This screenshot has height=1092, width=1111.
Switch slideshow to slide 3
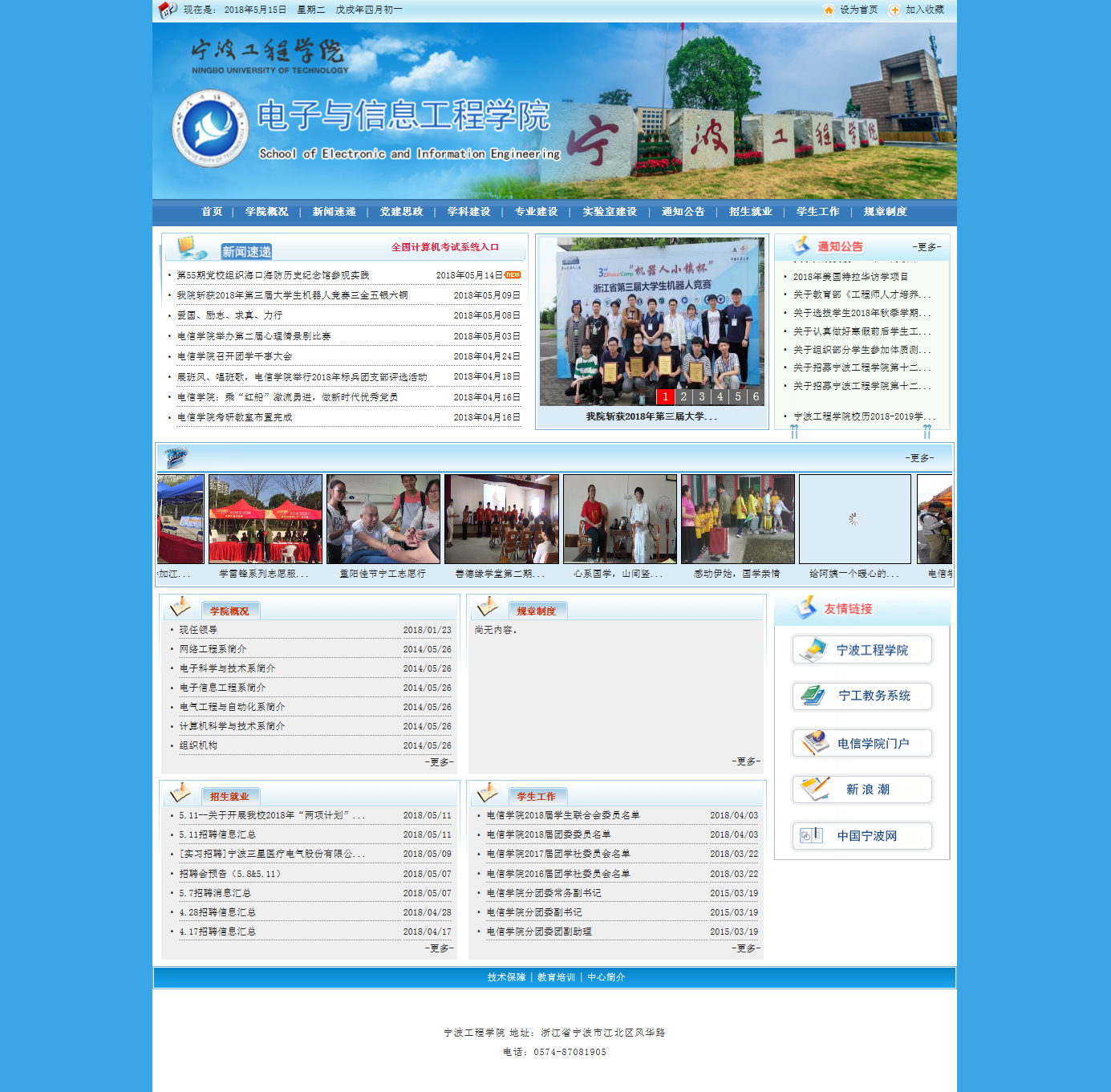(701, 396)
